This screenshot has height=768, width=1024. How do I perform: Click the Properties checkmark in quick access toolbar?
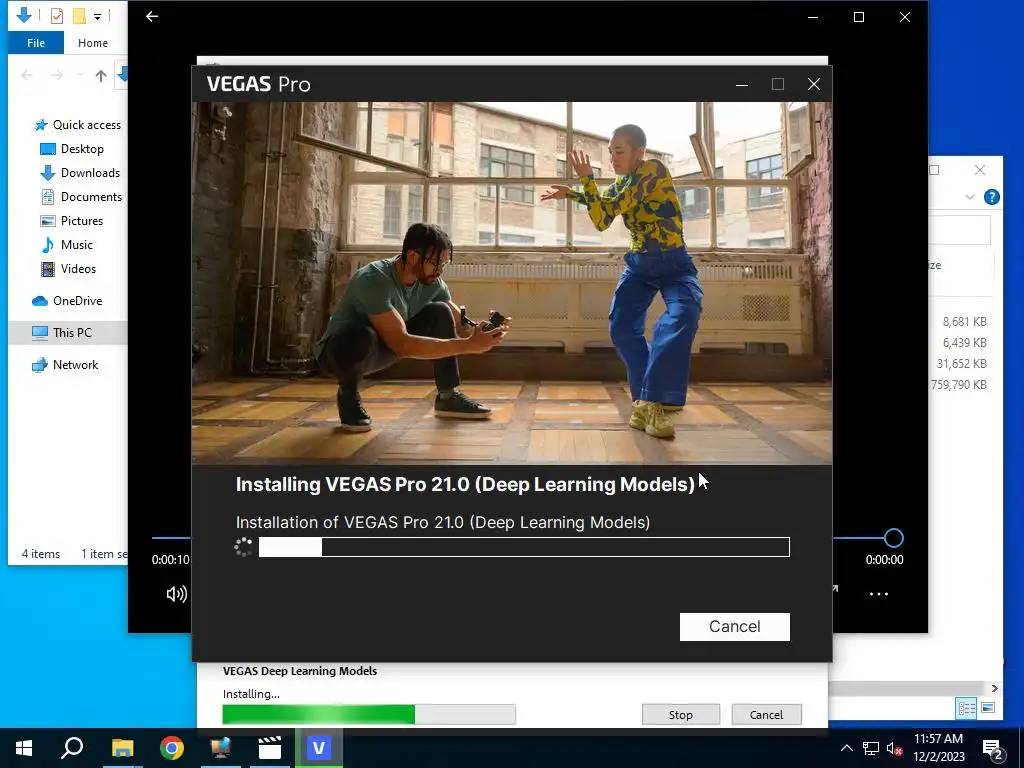pos(57,16)
